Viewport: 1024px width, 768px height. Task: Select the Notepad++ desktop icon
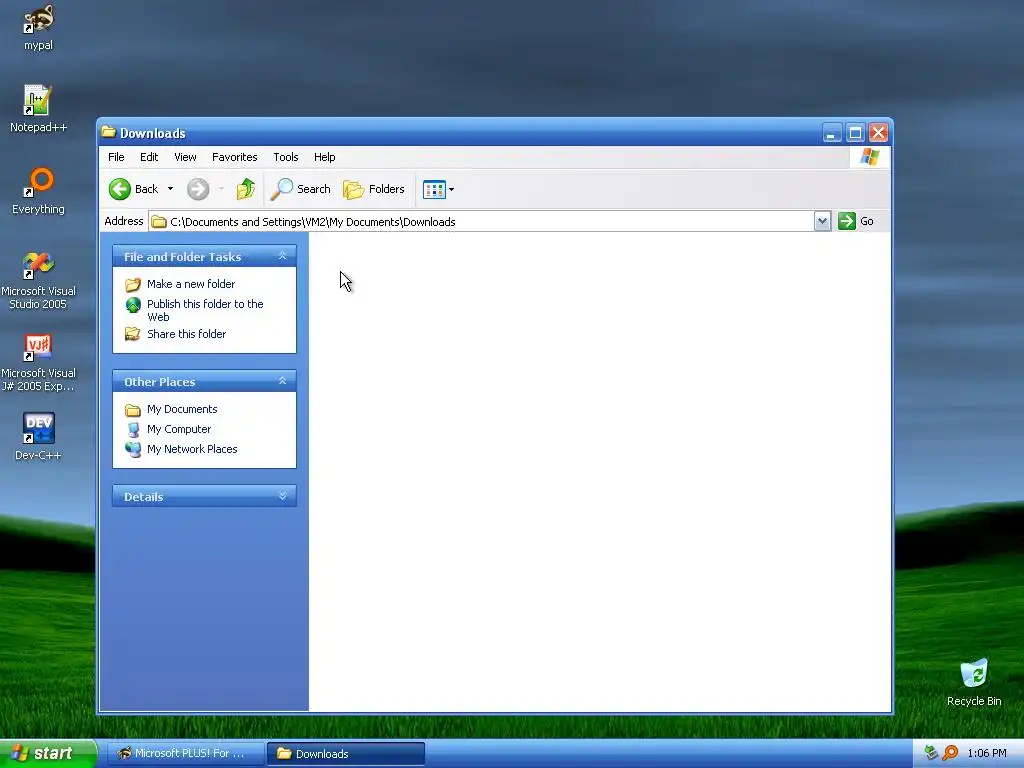coord(38,109)
